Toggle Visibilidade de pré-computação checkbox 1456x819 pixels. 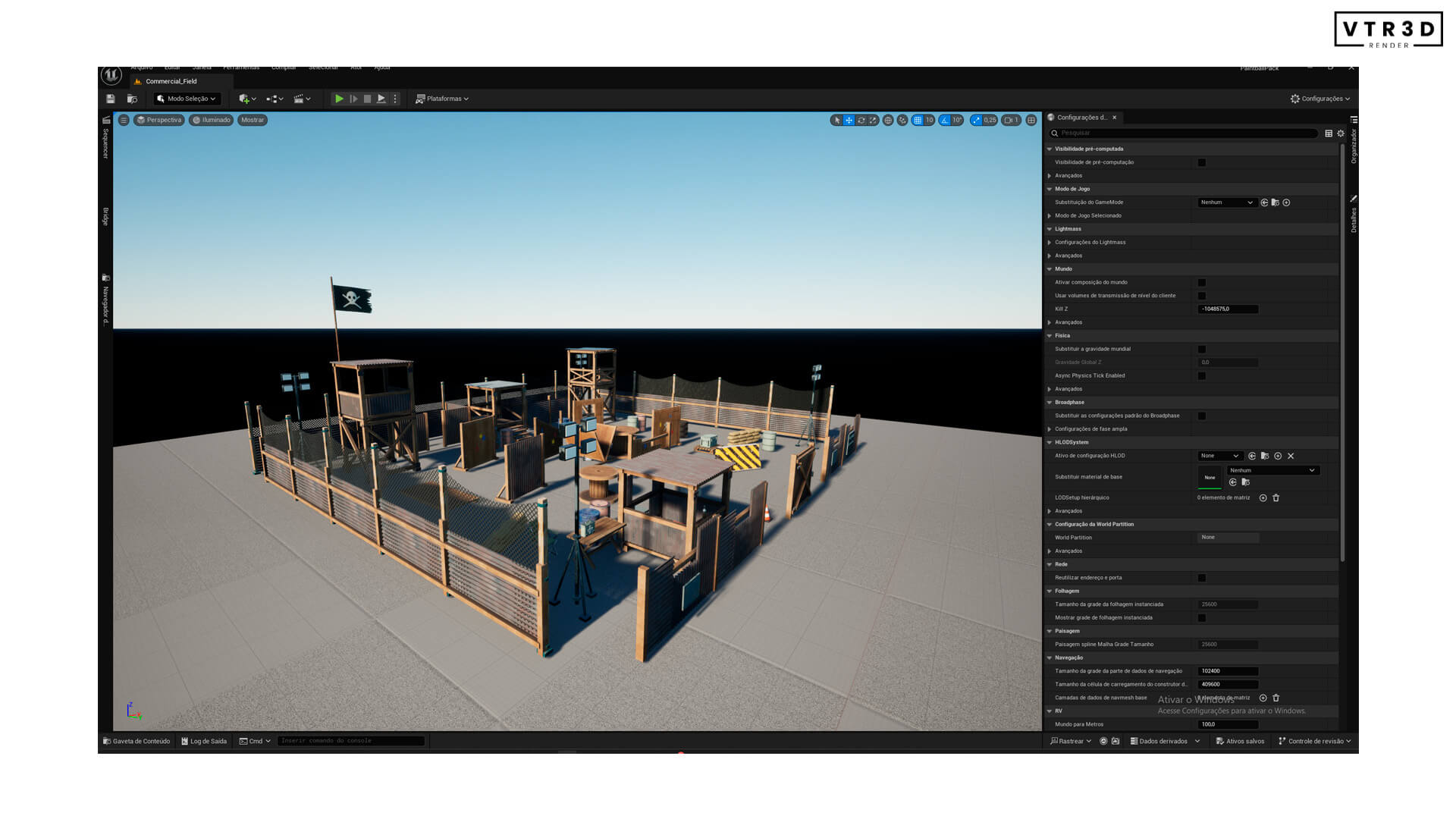coord(1202,162)
